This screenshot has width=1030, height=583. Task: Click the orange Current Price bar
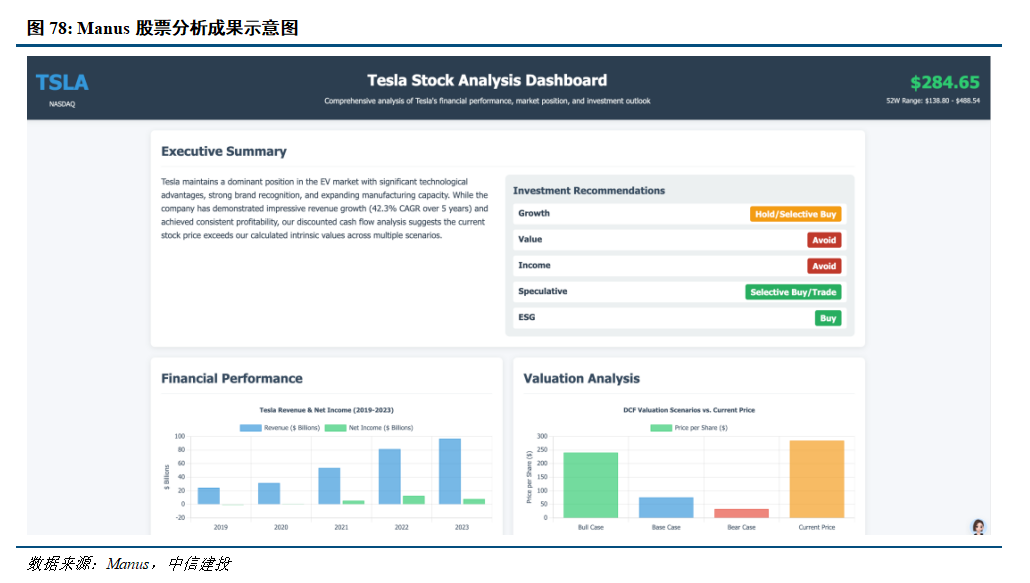(x=816, y=479)
